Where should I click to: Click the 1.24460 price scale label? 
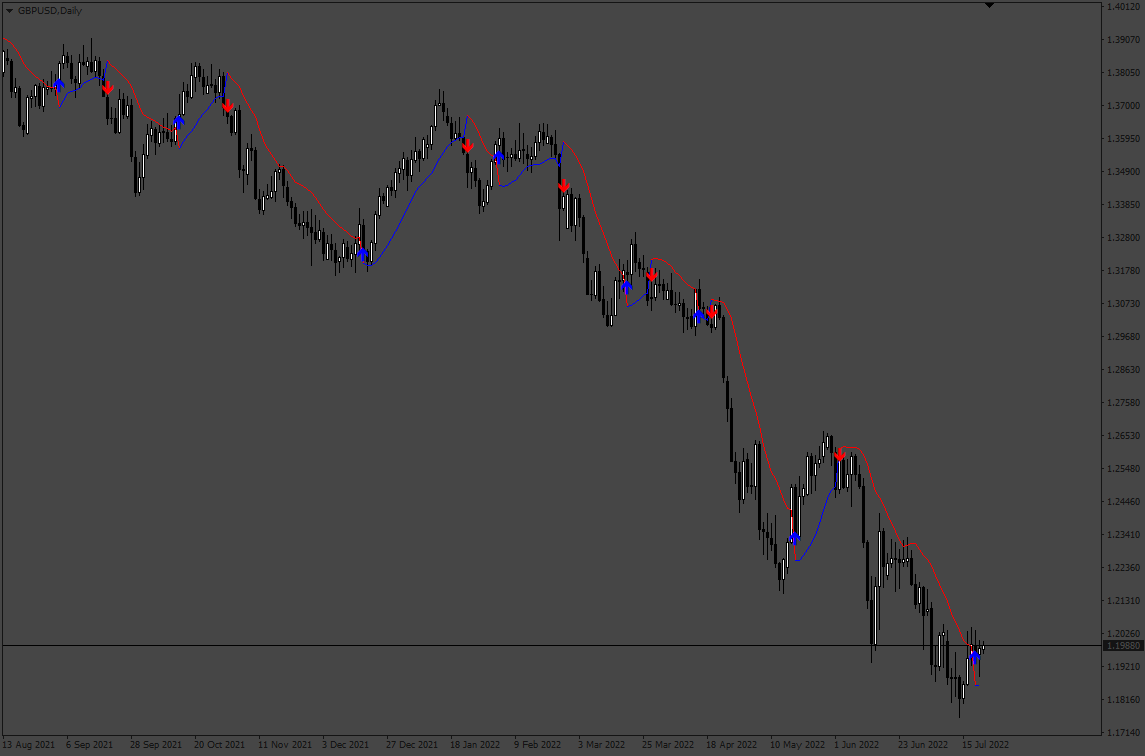tap(1124, 502)
